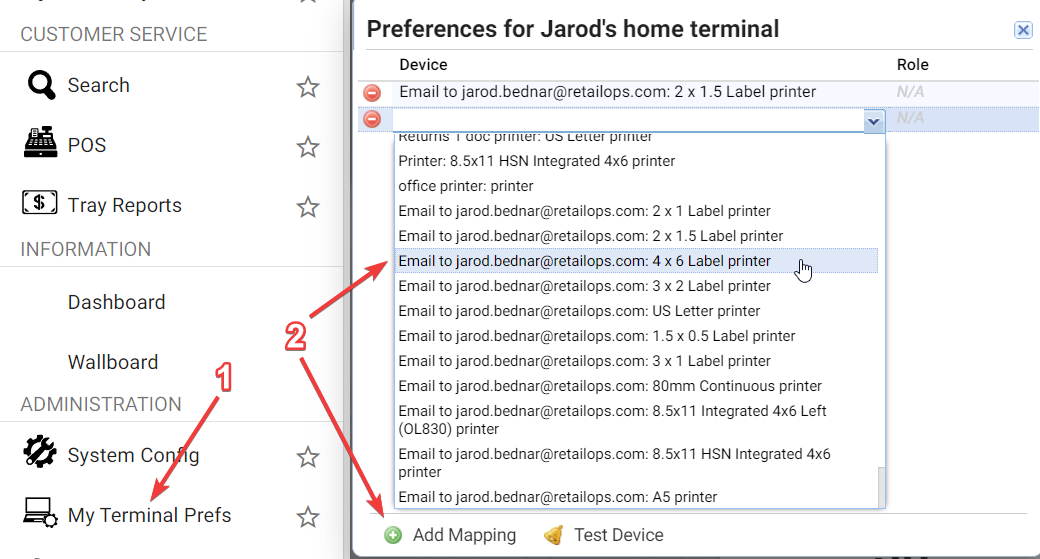Close the Preferences dialog
The image size is (1040, 559).
(x=1023, y=30)
